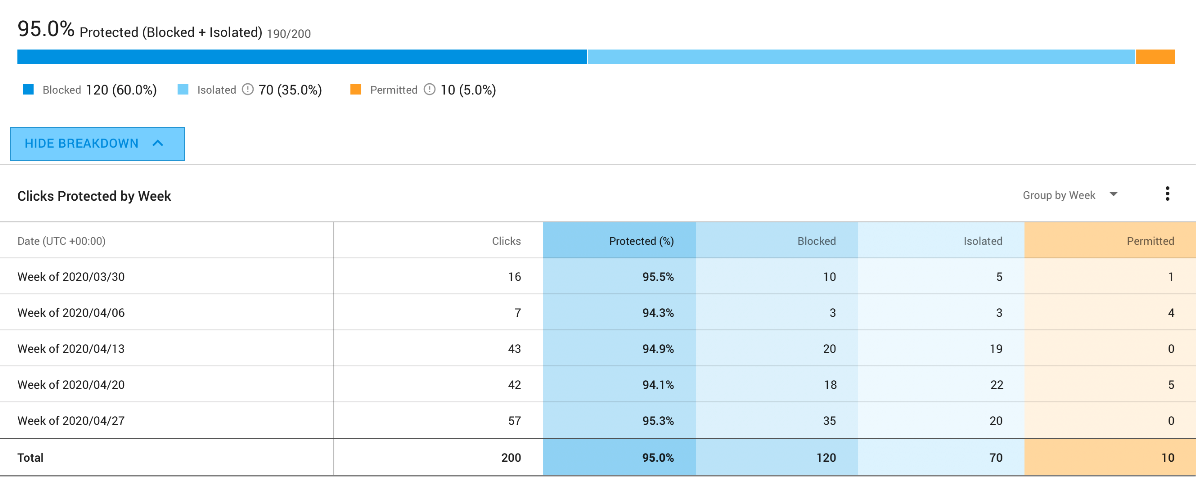The width and height of the screenshot is (1196, 477).
Task: Click the Blocked legend color square
Action: tap(29, 89)
